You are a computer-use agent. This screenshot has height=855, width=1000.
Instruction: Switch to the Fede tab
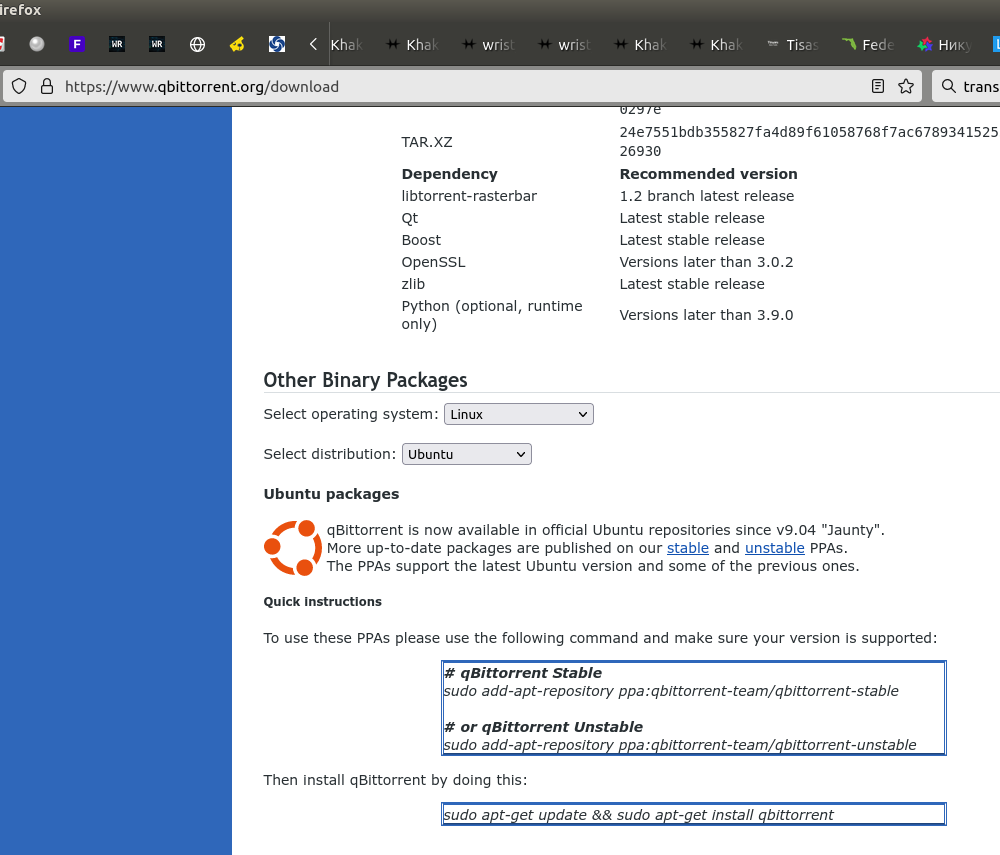point(867,45)
